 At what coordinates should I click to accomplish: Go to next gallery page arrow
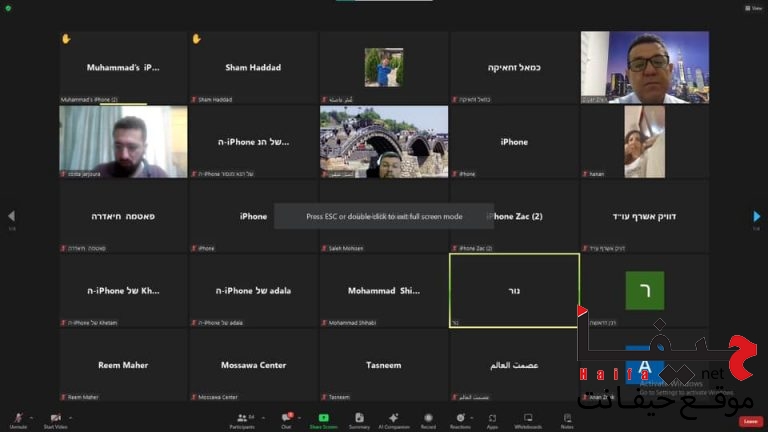pyautogui.click(x=756, y=216)
